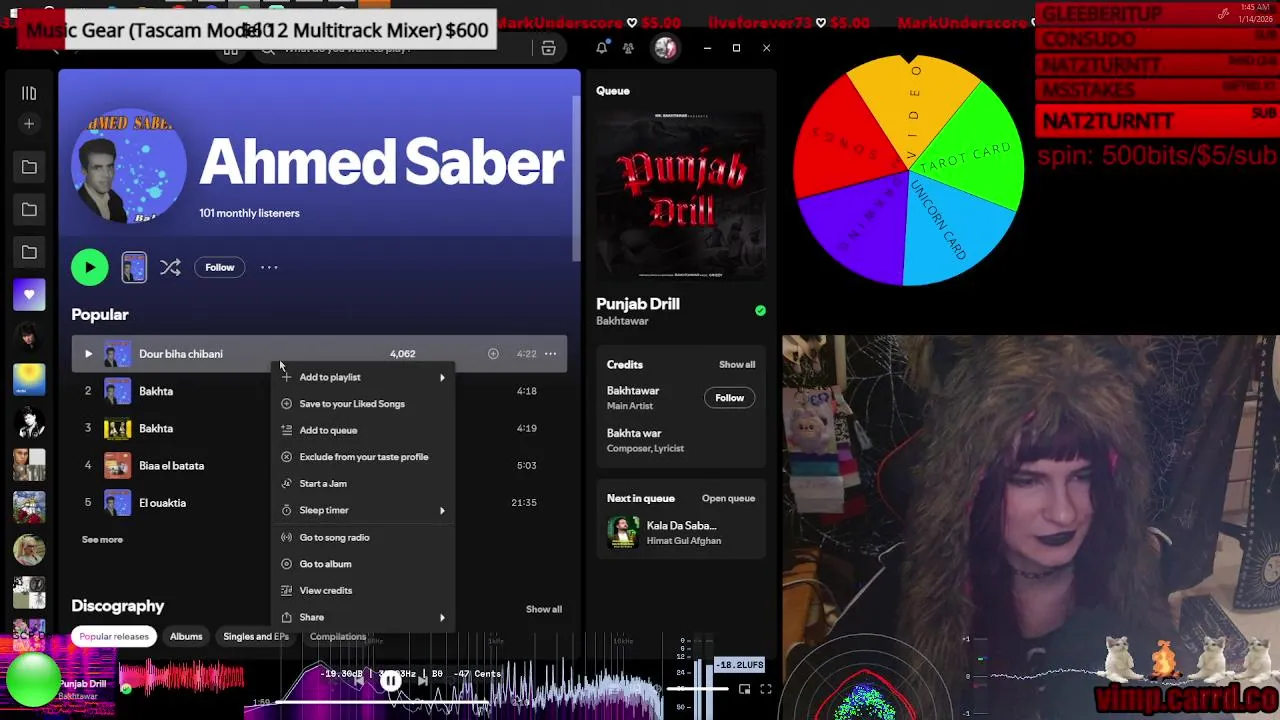Open Liked Songs heart tile in sidebar
This screenshot has width=1280, height=720.
29,295
